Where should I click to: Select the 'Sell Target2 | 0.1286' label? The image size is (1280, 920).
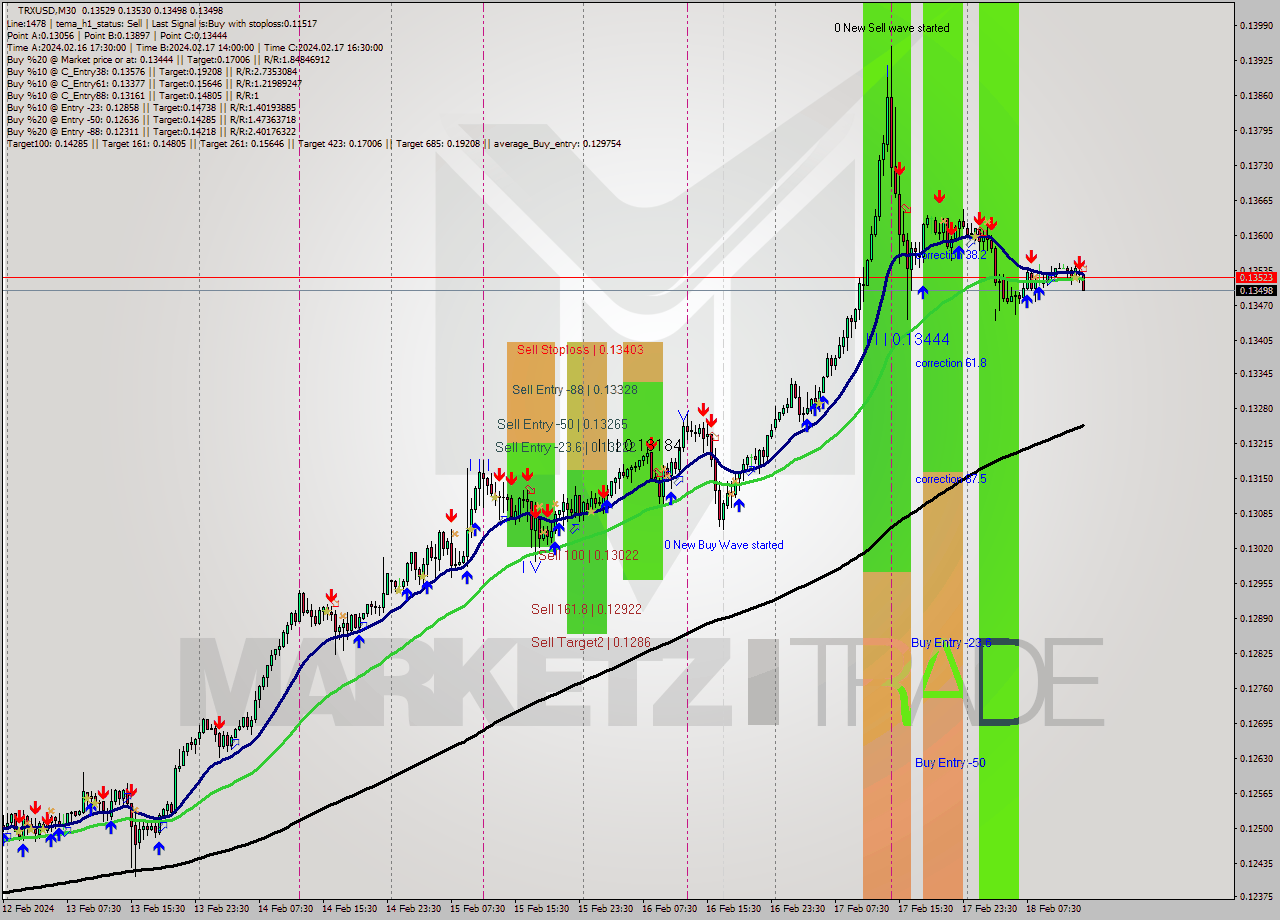pos(591,642)
